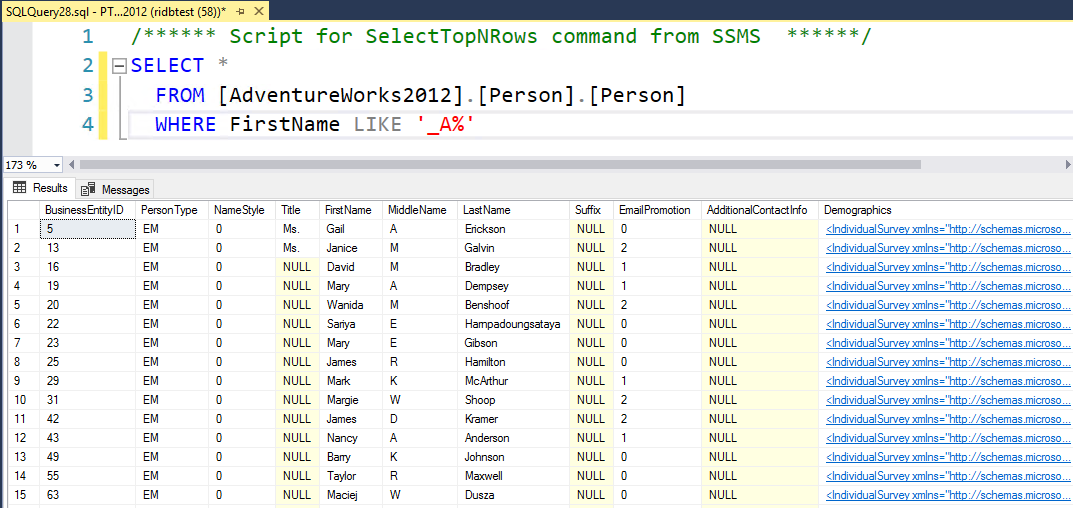Select the AdditionalContactInfo column header
The height and width of the screenshot is (508, 1073).
[x=760, y=210]
